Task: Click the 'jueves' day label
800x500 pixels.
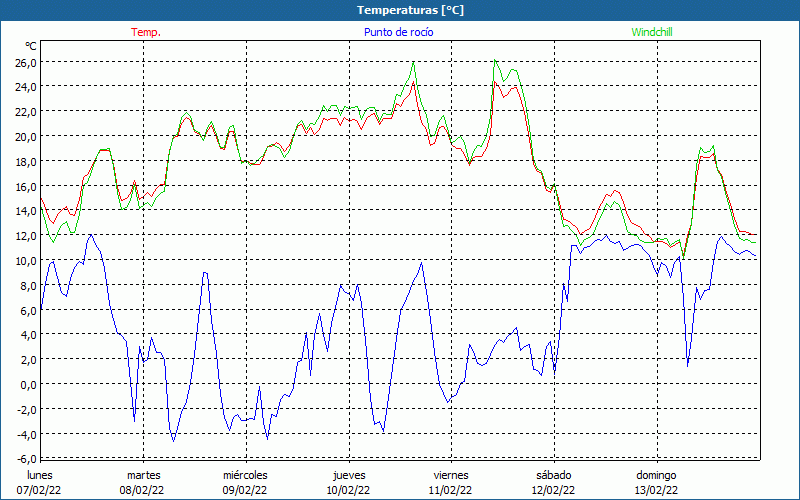Action: coord(349,475)
